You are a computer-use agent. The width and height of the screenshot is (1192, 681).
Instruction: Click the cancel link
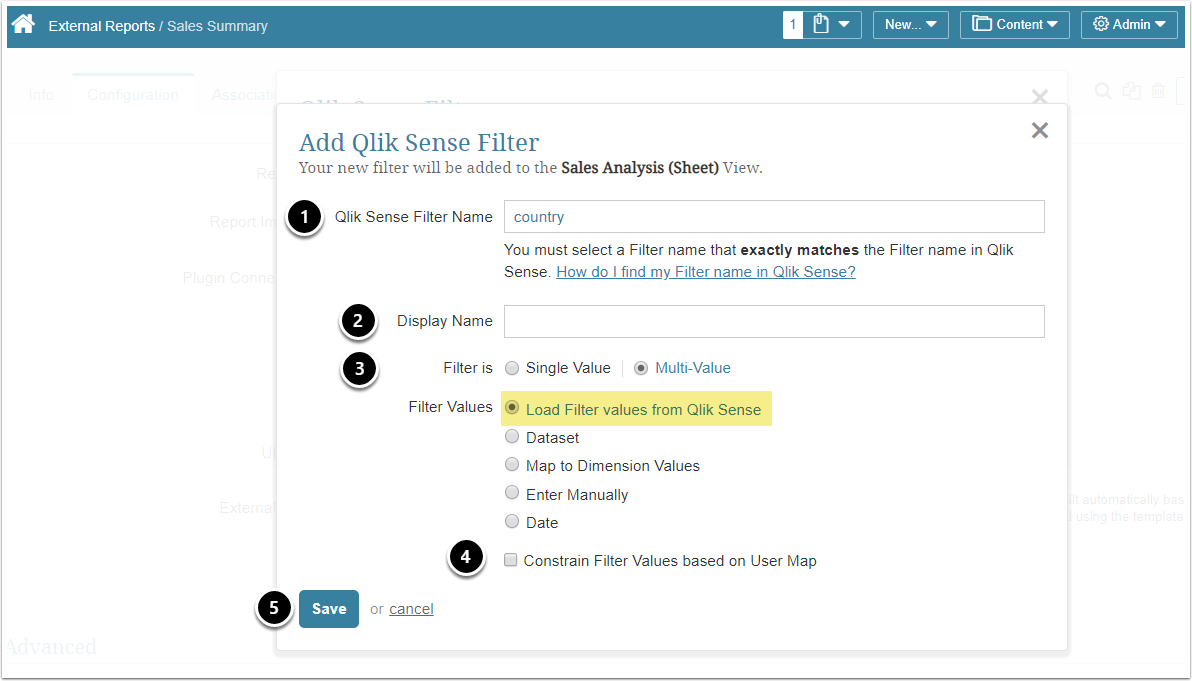[411, 609]
